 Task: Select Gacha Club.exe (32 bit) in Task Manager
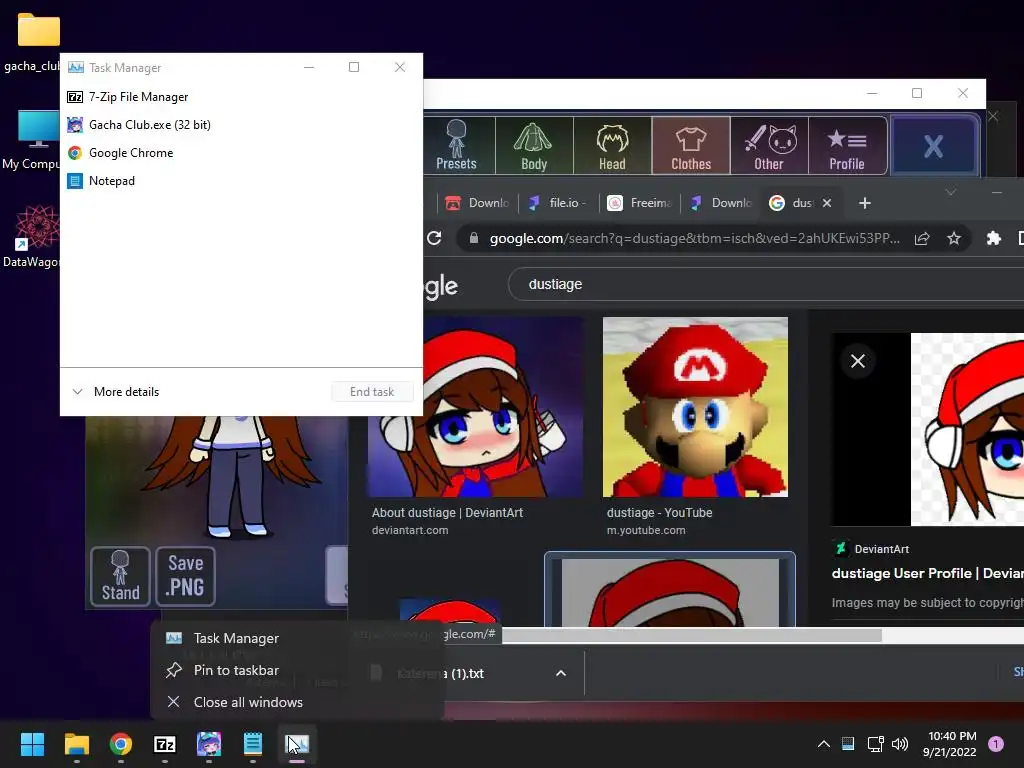click(241, 125)
